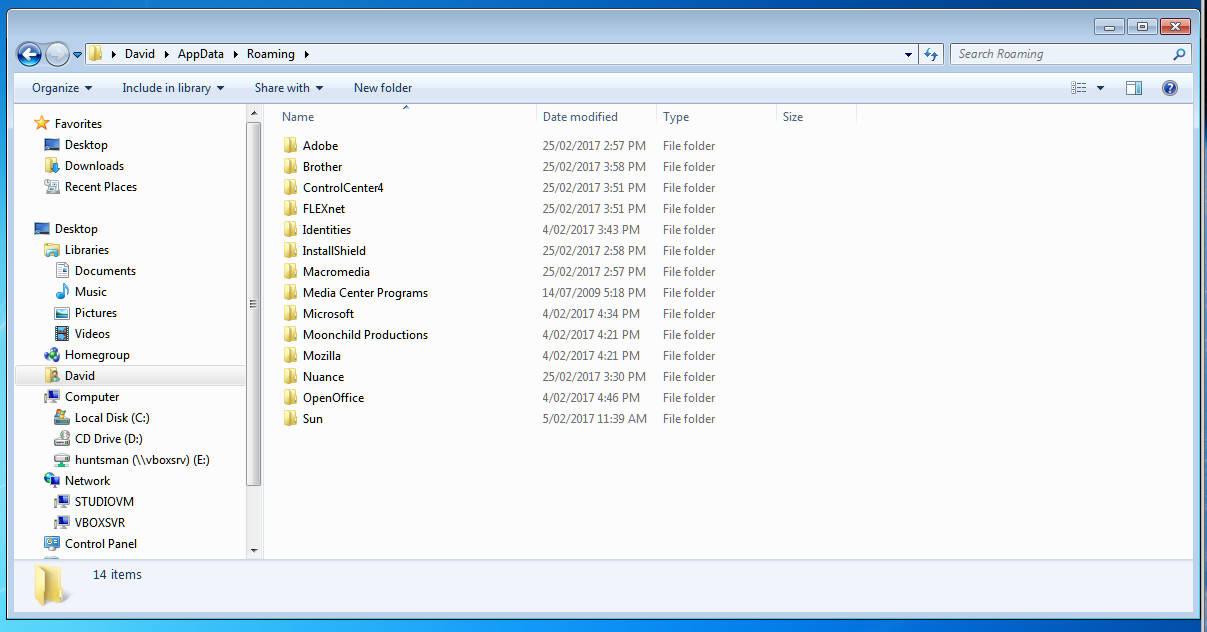1207x632 pixels.
Task: Click the 5/02/2017 11:39 AM date
Action: (594, 419)
